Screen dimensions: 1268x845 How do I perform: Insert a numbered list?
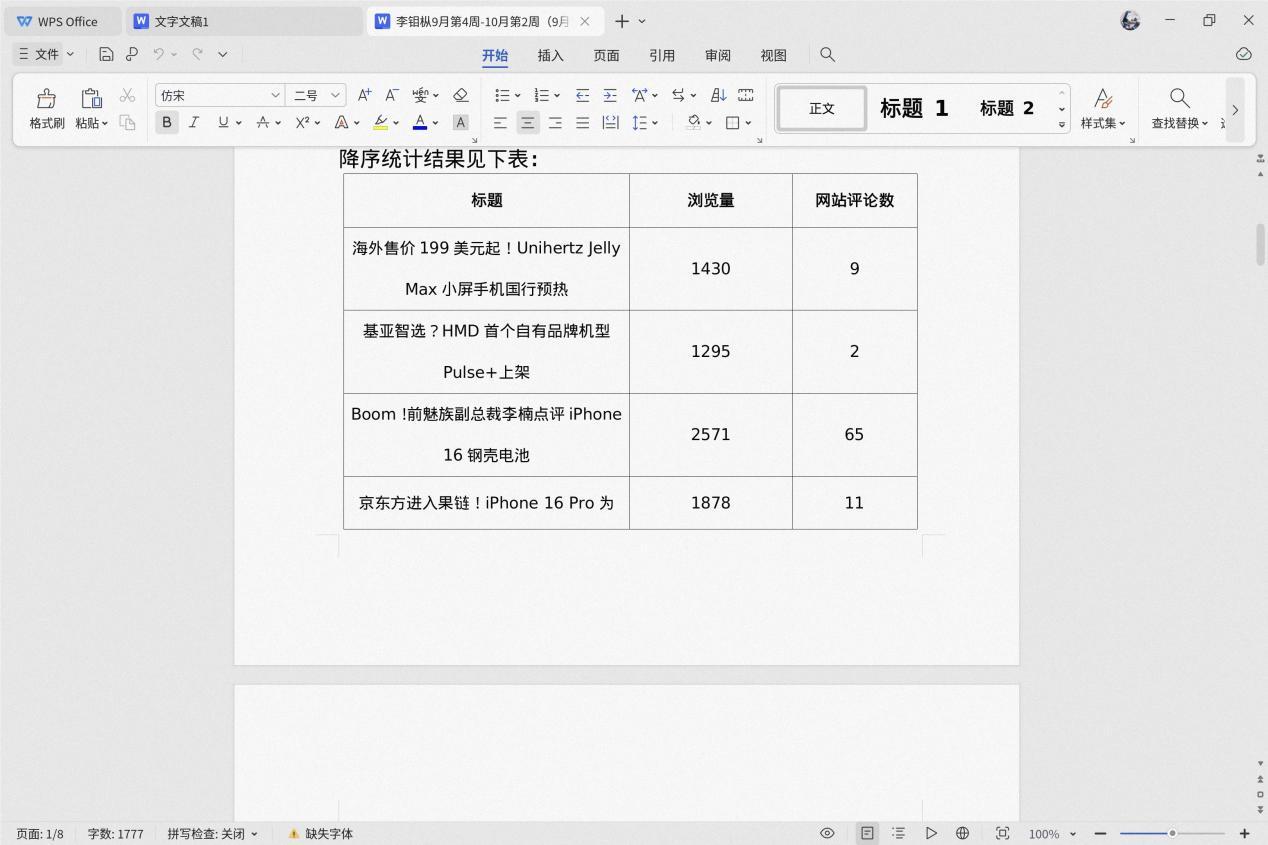pyautogui.click(x=541, y=95)
